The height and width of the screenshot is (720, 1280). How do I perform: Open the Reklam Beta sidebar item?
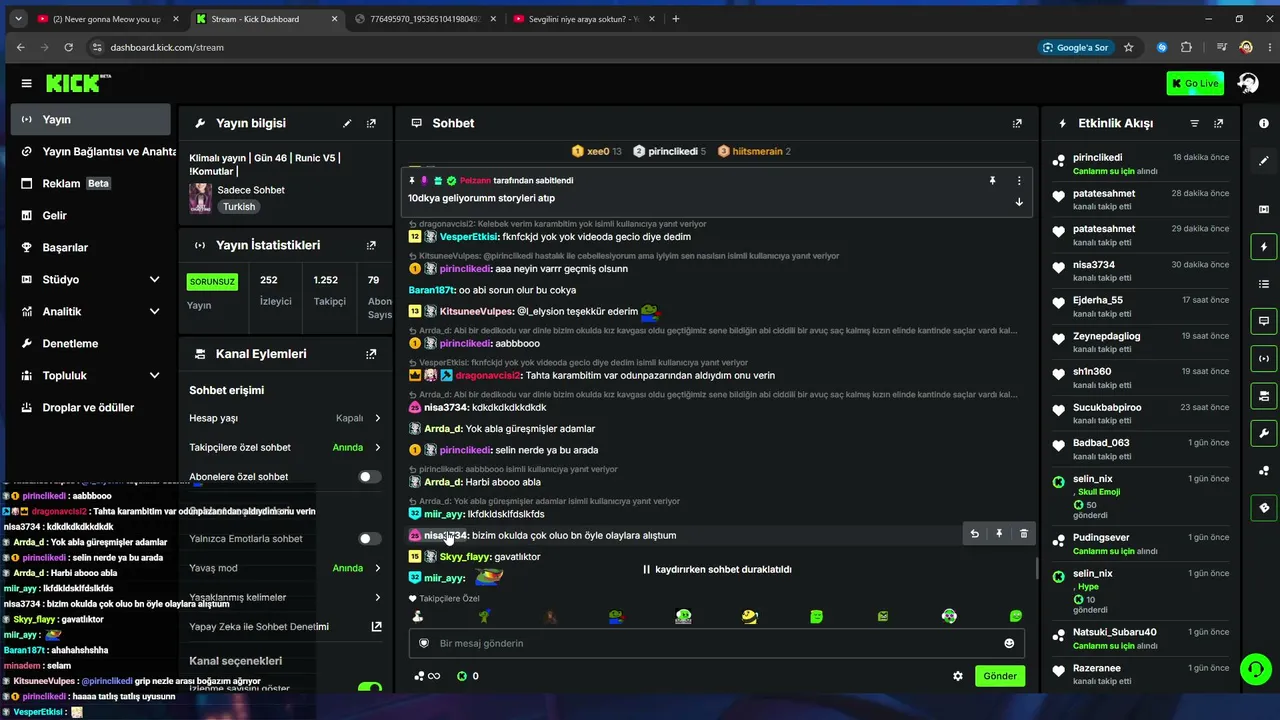click(x=91, y=183)
